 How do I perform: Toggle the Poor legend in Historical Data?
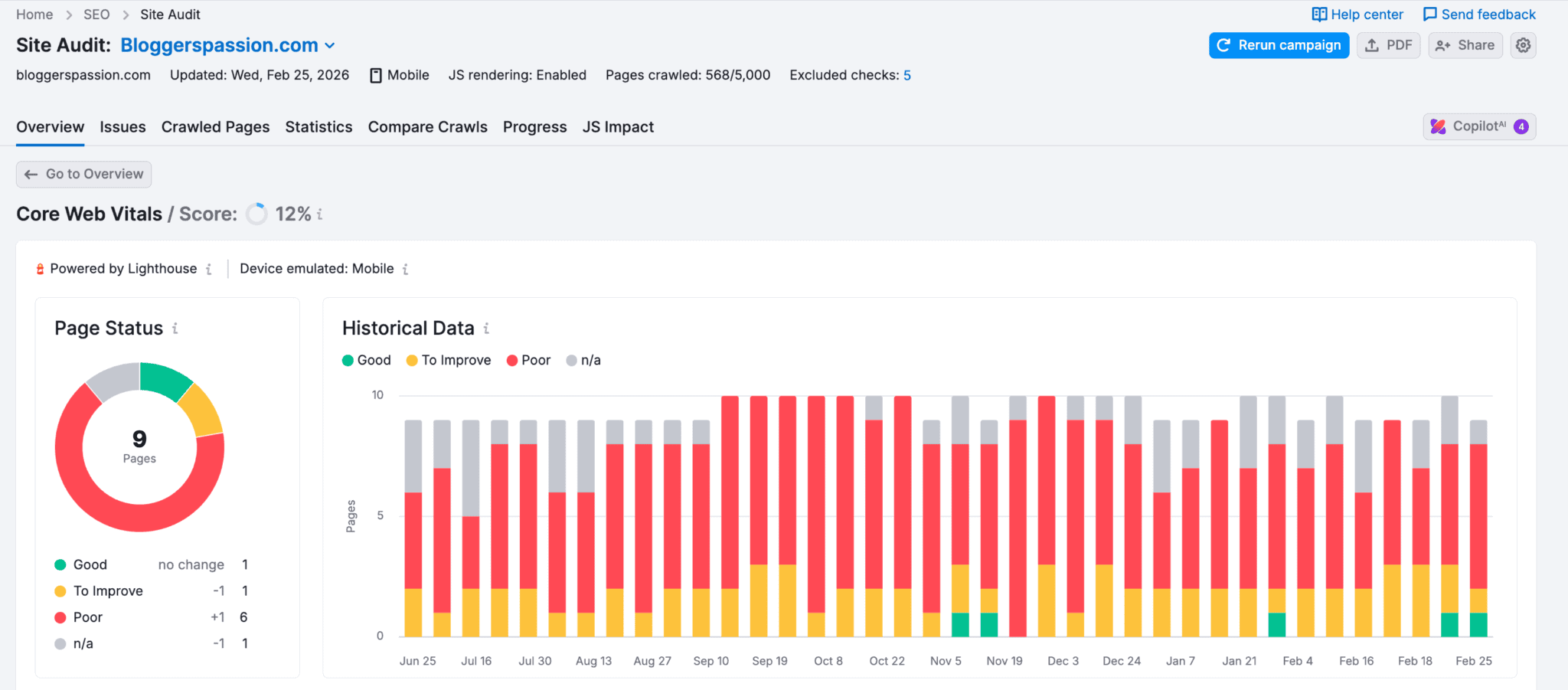coord(528,360)
